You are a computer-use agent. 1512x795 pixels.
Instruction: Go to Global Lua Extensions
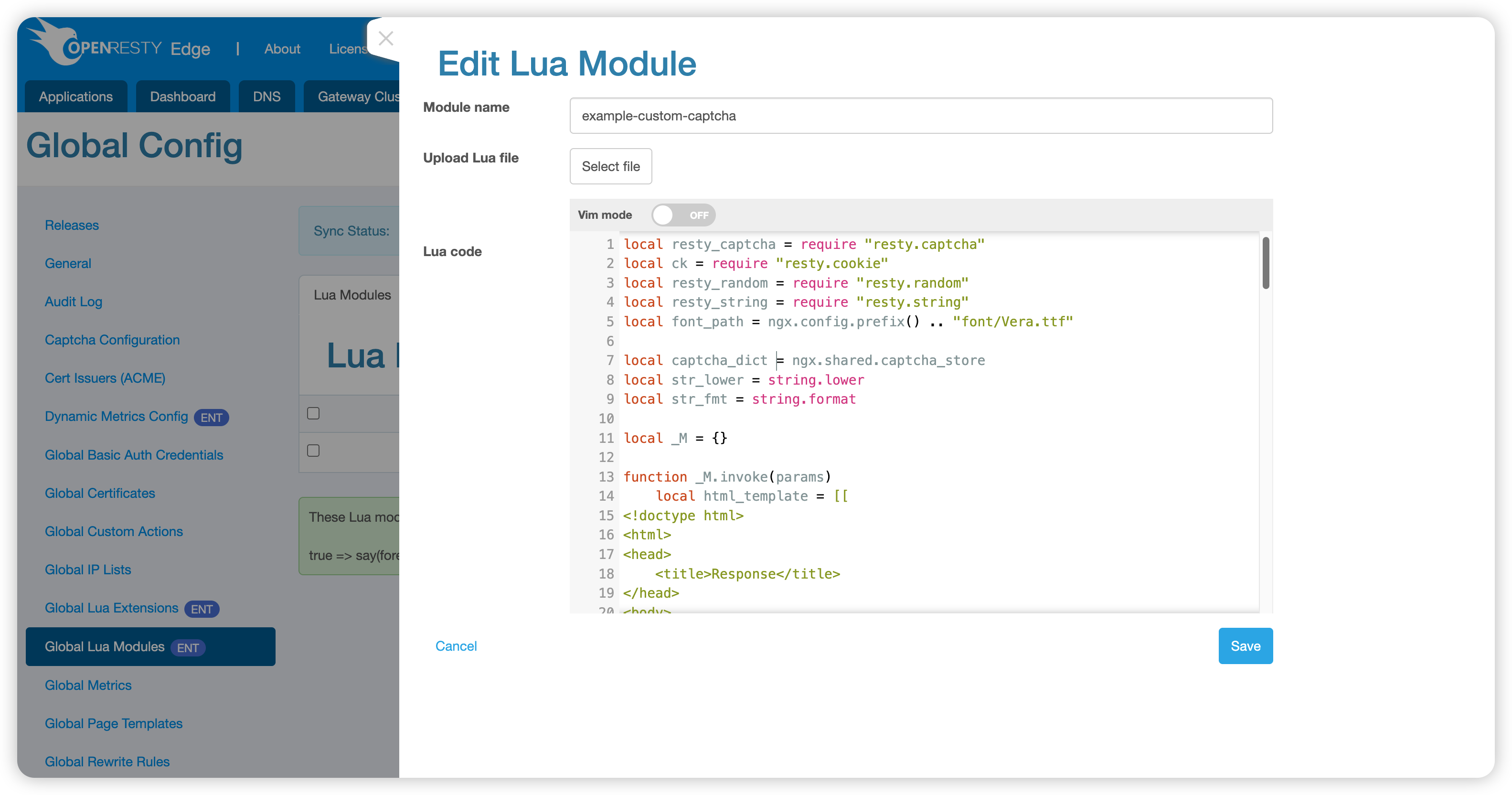pos(112,608)
